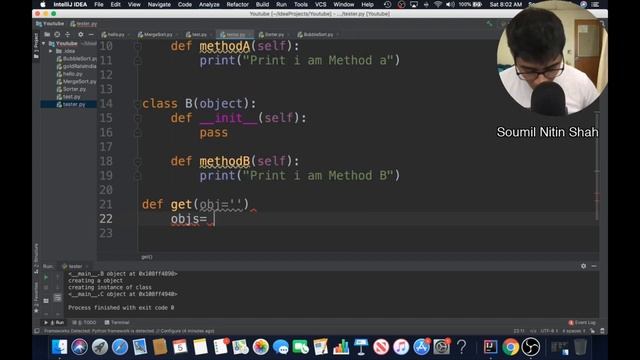
Task: Click tool window quick access icon in status bar
Action: pos(37,331)
